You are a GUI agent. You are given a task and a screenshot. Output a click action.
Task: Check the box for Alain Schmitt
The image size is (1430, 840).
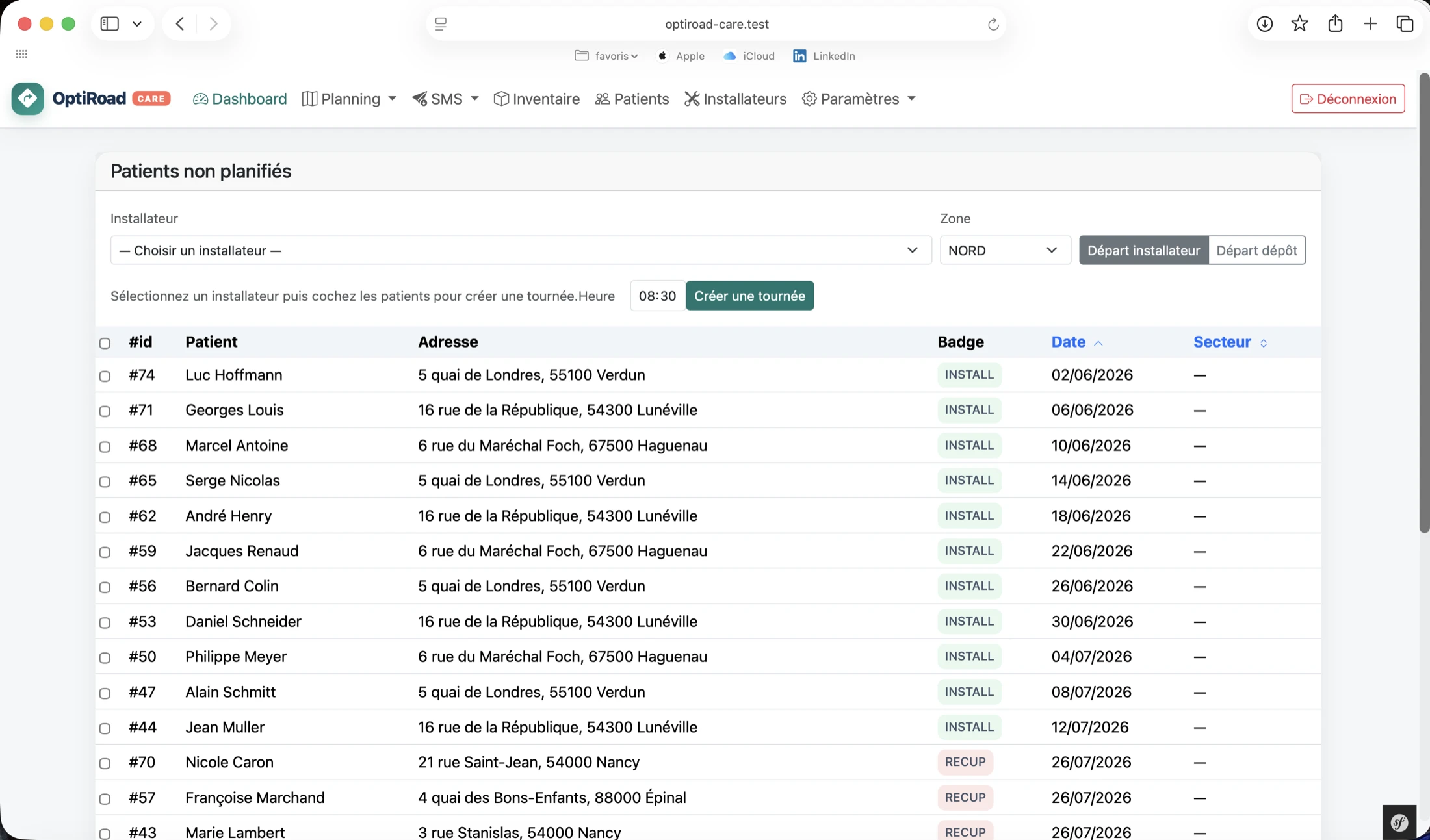point(105,693)
